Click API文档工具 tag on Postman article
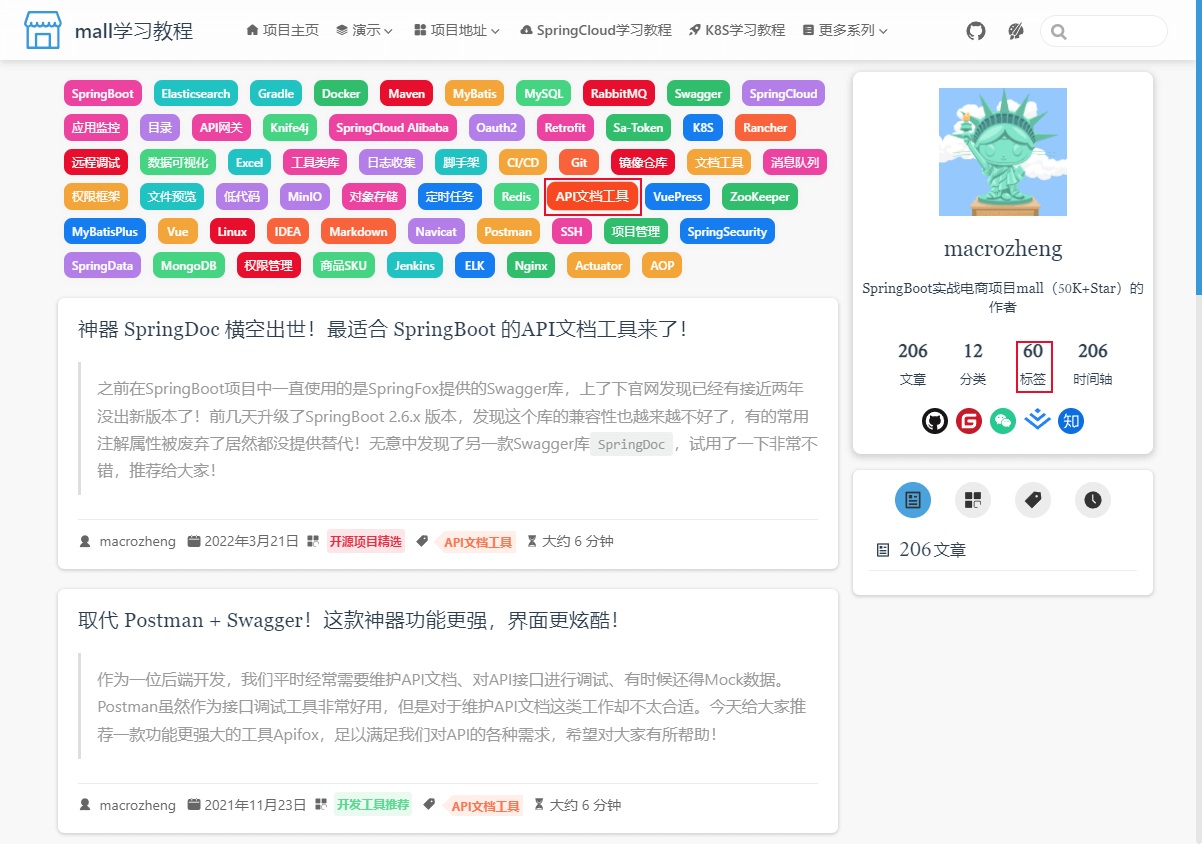The image size is (1202, 844). tap(485, 806)
